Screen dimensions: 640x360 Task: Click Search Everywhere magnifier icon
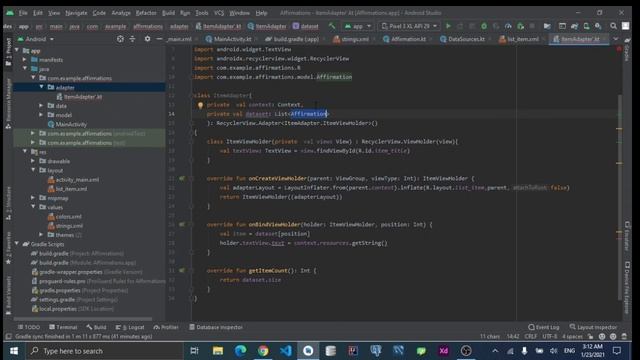coord(613,26)
